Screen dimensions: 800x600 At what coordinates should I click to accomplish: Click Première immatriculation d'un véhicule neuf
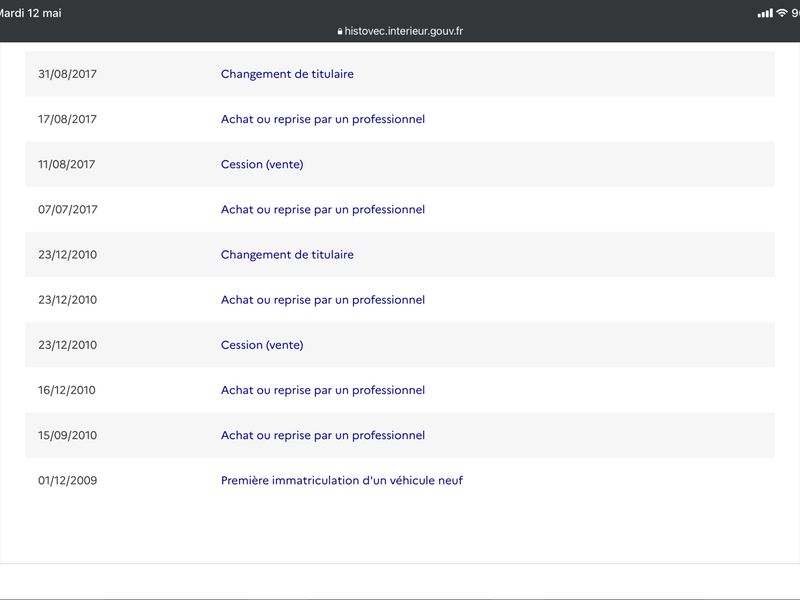pyautogui.click(x=342, y=480)
